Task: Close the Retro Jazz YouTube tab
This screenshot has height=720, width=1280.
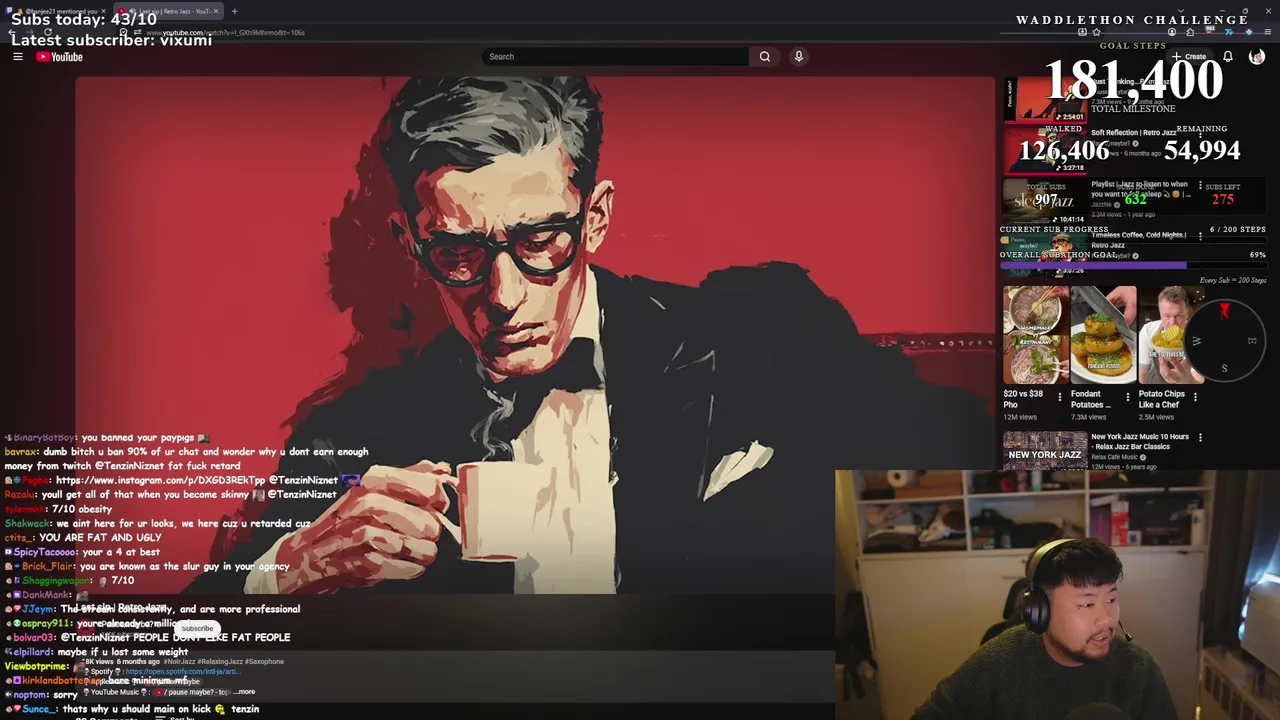Action: point(215,11)
